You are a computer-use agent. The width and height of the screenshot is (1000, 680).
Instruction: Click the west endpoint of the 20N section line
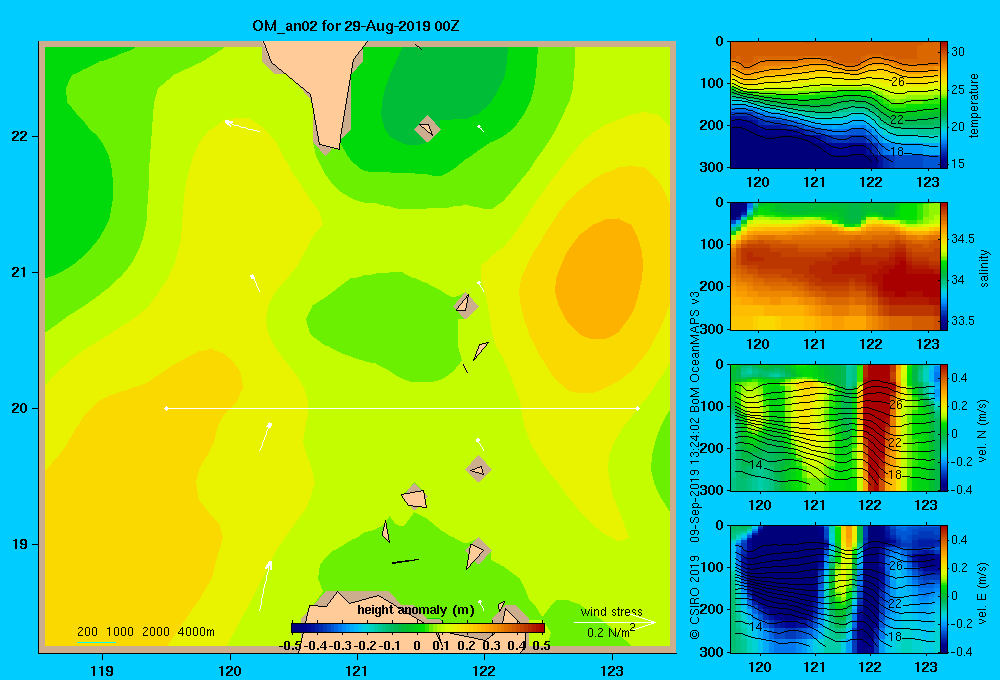(166, 408)
